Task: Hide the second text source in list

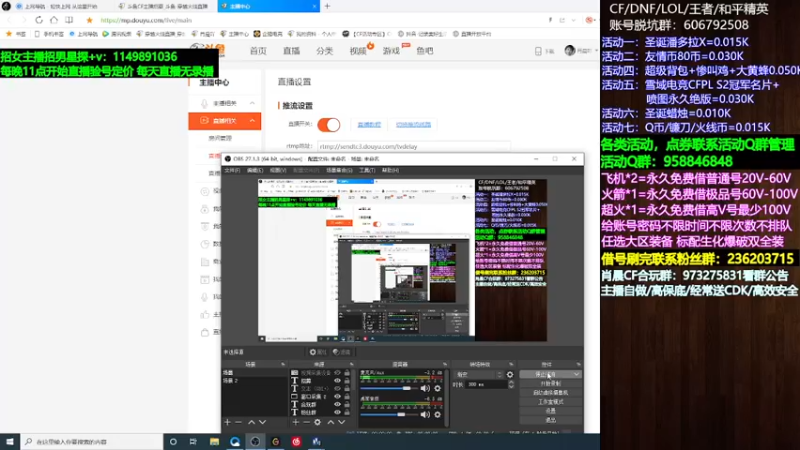Action: pos(337,388)
